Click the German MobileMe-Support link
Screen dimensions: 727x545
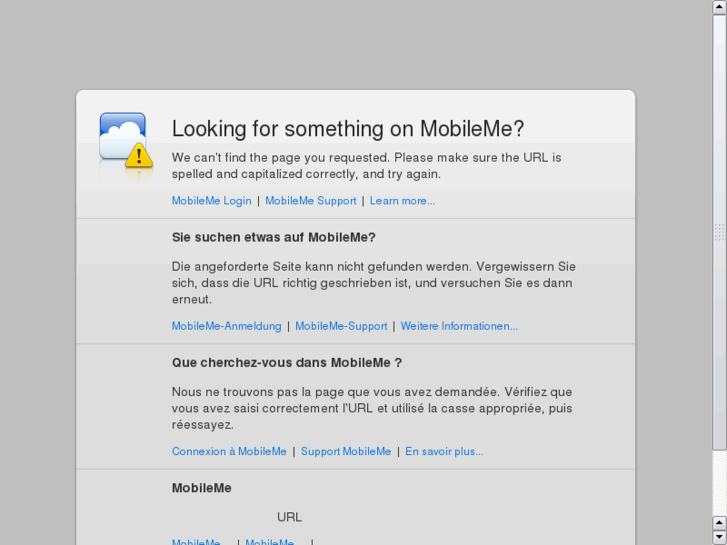point(341,326)
